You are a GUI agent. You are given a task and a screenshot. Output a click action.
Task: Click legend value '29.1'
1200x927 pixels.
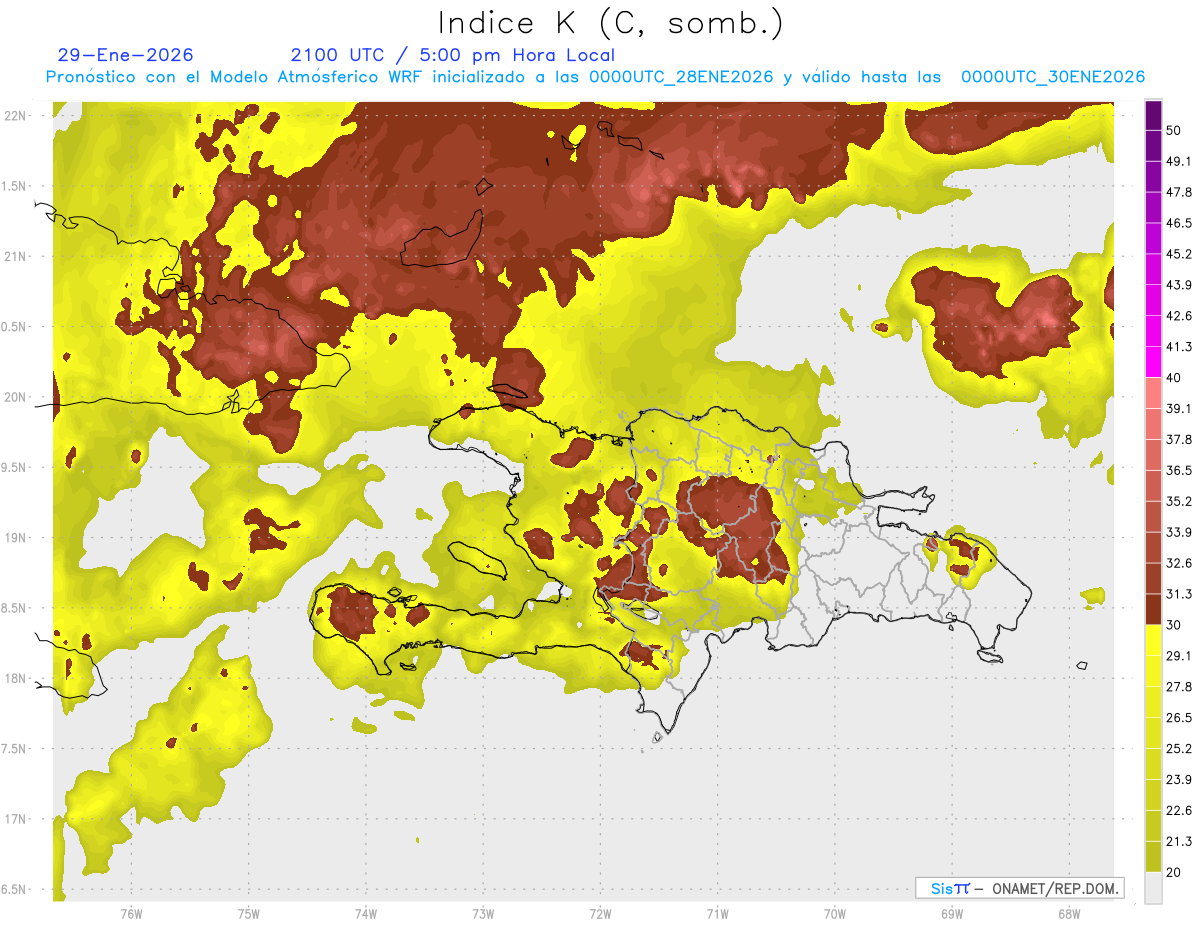point(1179,656)
